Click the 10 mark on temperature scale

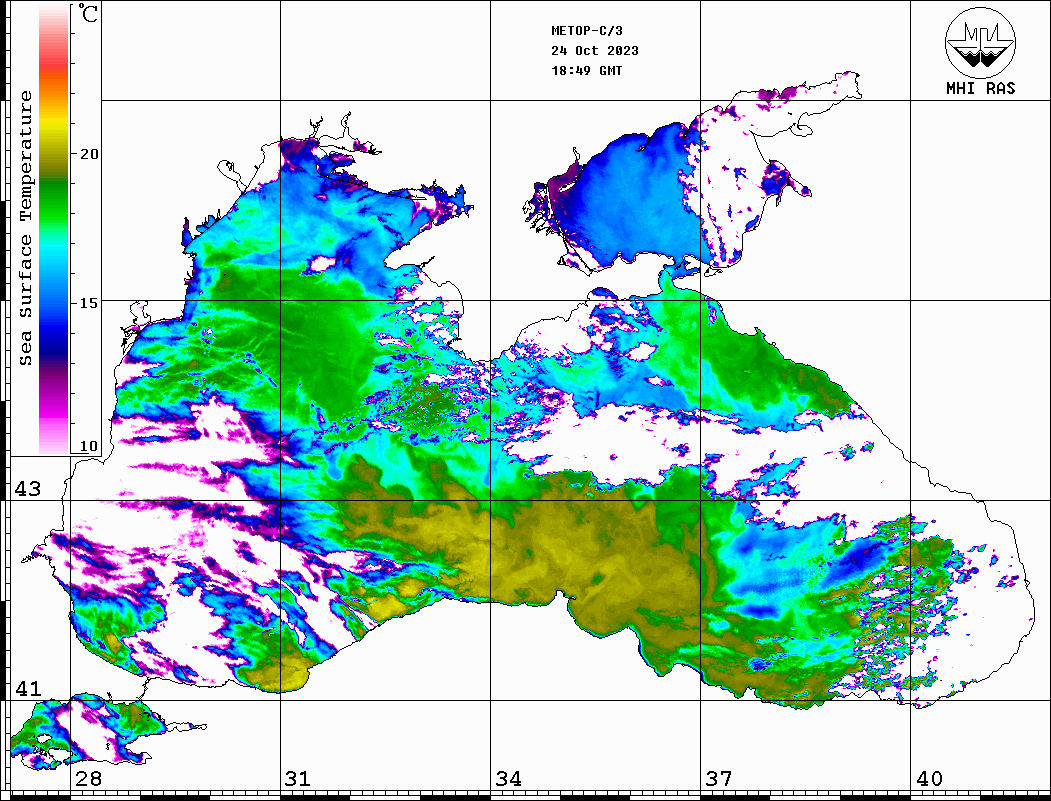88,446
